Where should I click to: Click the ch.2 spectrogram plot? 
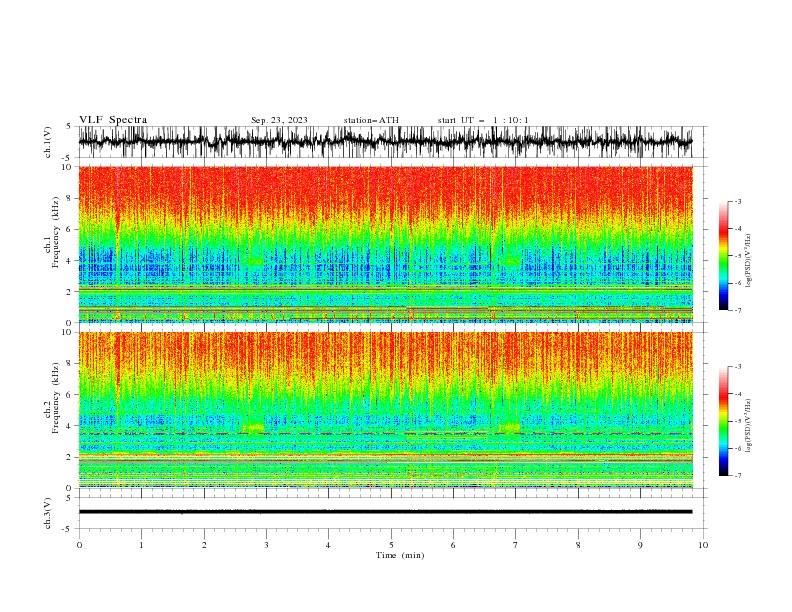coord(385,410)
